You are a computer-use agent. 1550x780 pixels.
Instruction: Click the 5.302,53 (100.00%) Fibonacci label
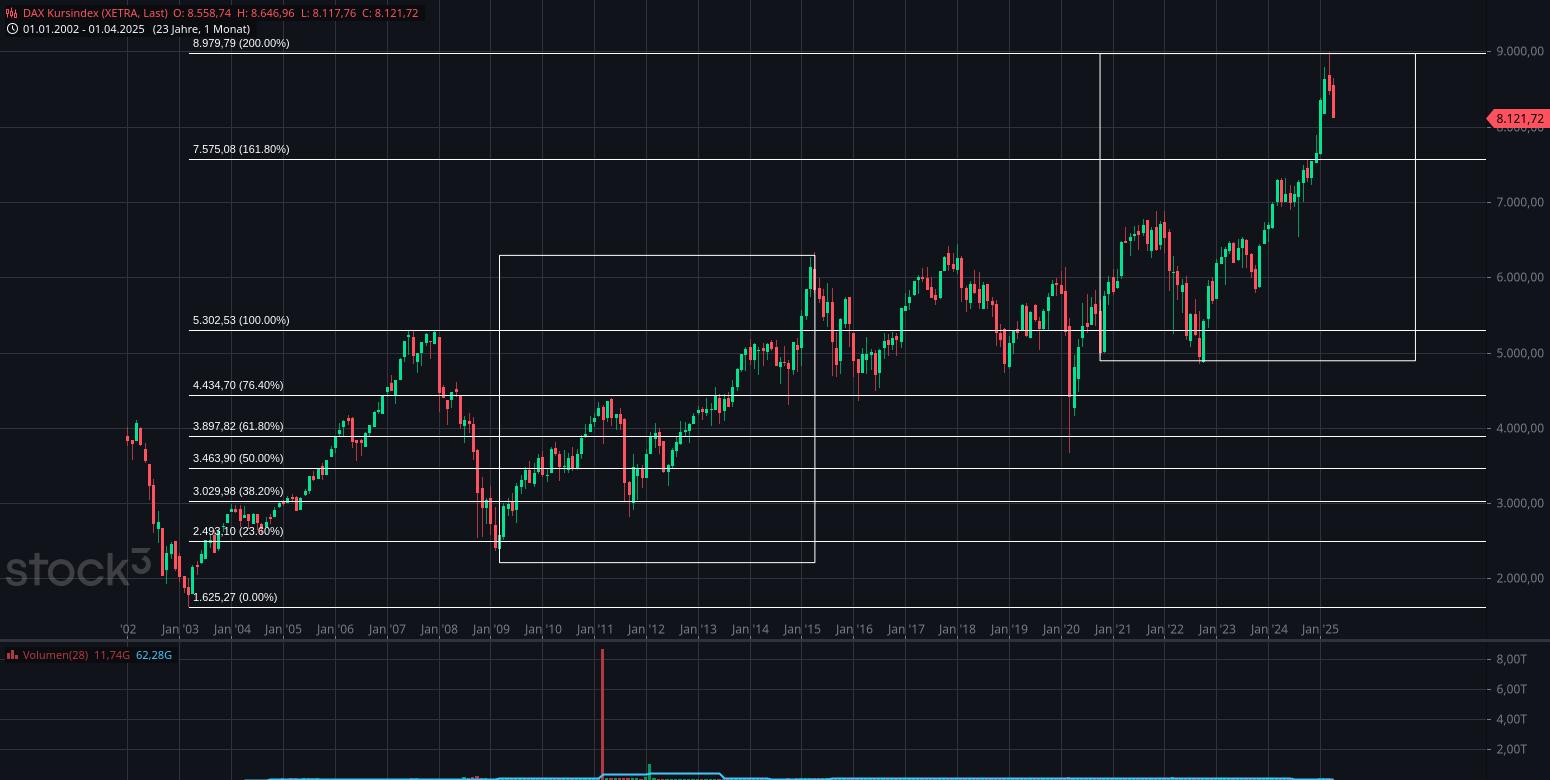(241, 321)
